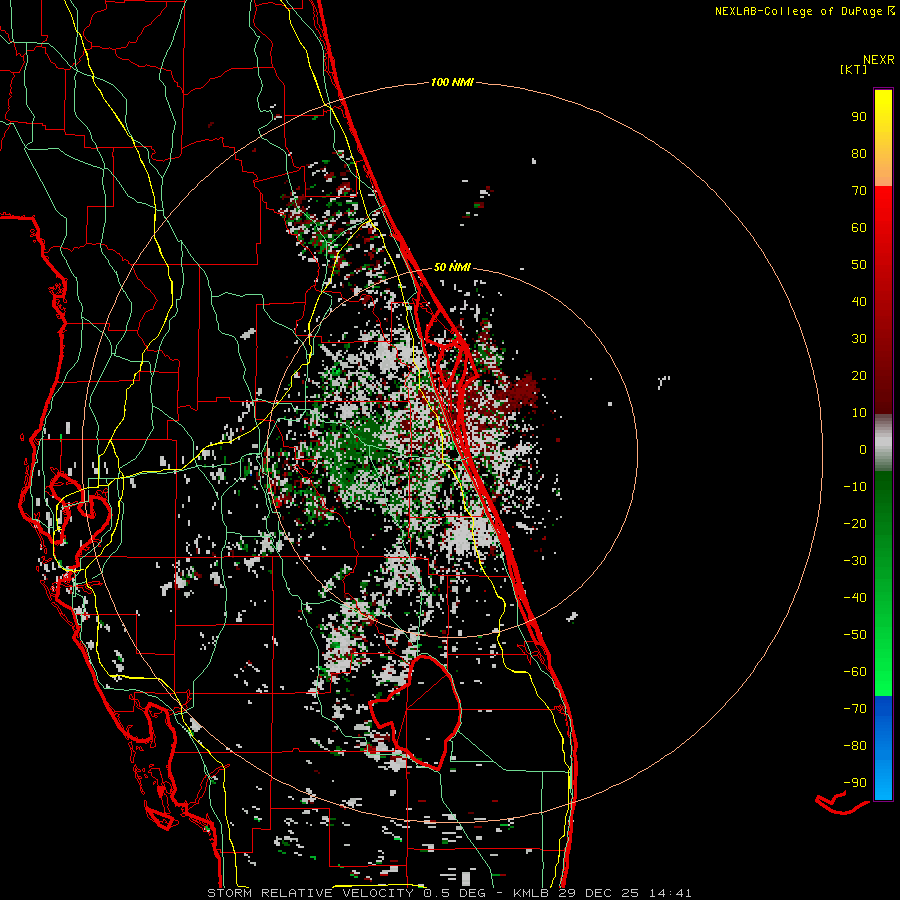Click the 0 value on the color scale
The height and width of the screenshot is (900, 900).
[862, 450]
